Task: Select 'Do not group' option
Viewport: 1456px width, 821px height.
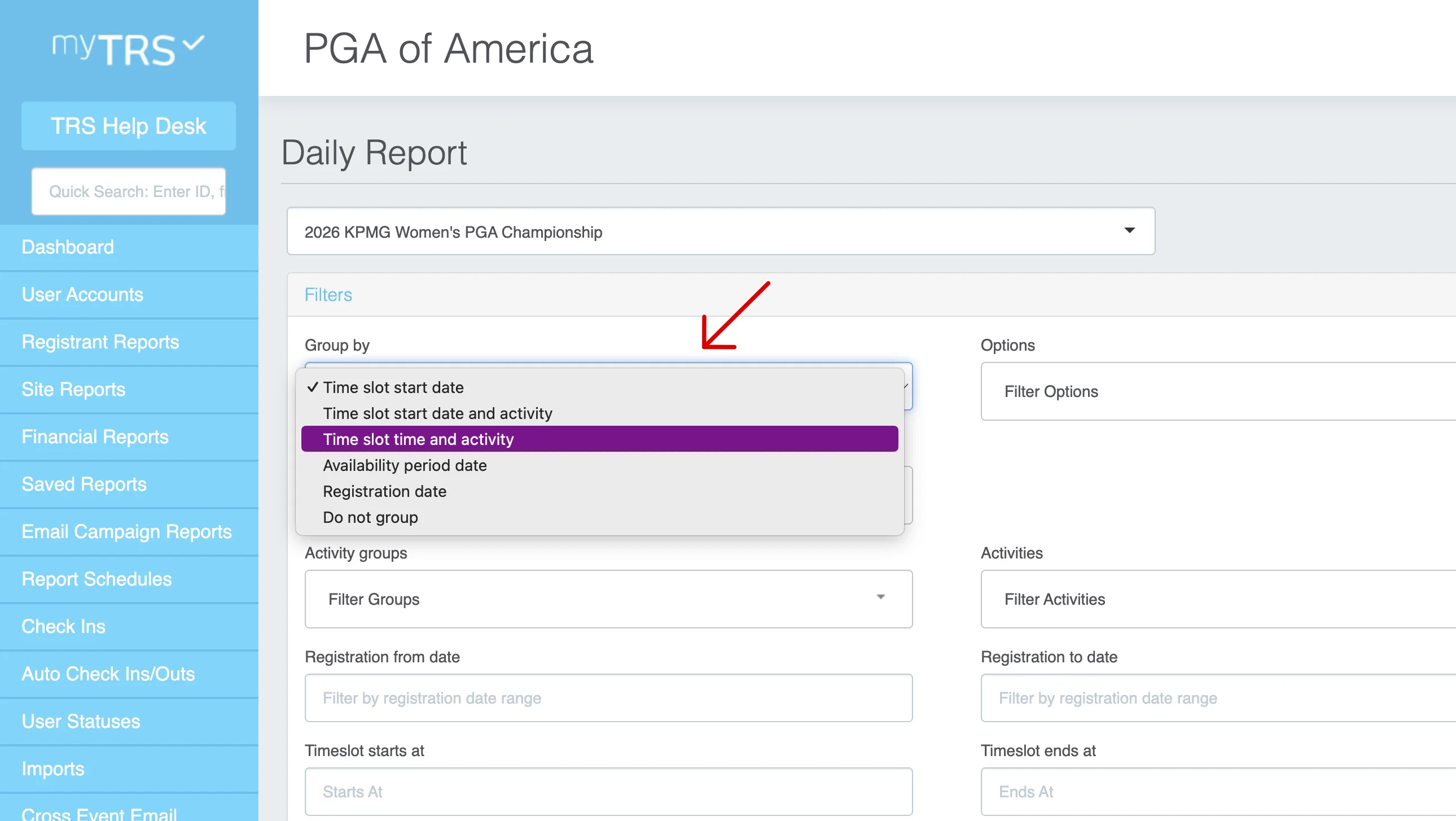Action: (x=600, y=517)
